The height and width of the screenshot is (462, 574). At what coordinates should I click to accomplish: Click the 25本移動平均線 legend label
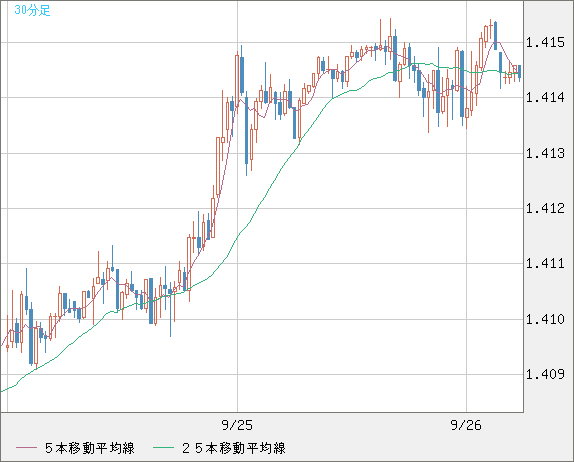[234, 448]
